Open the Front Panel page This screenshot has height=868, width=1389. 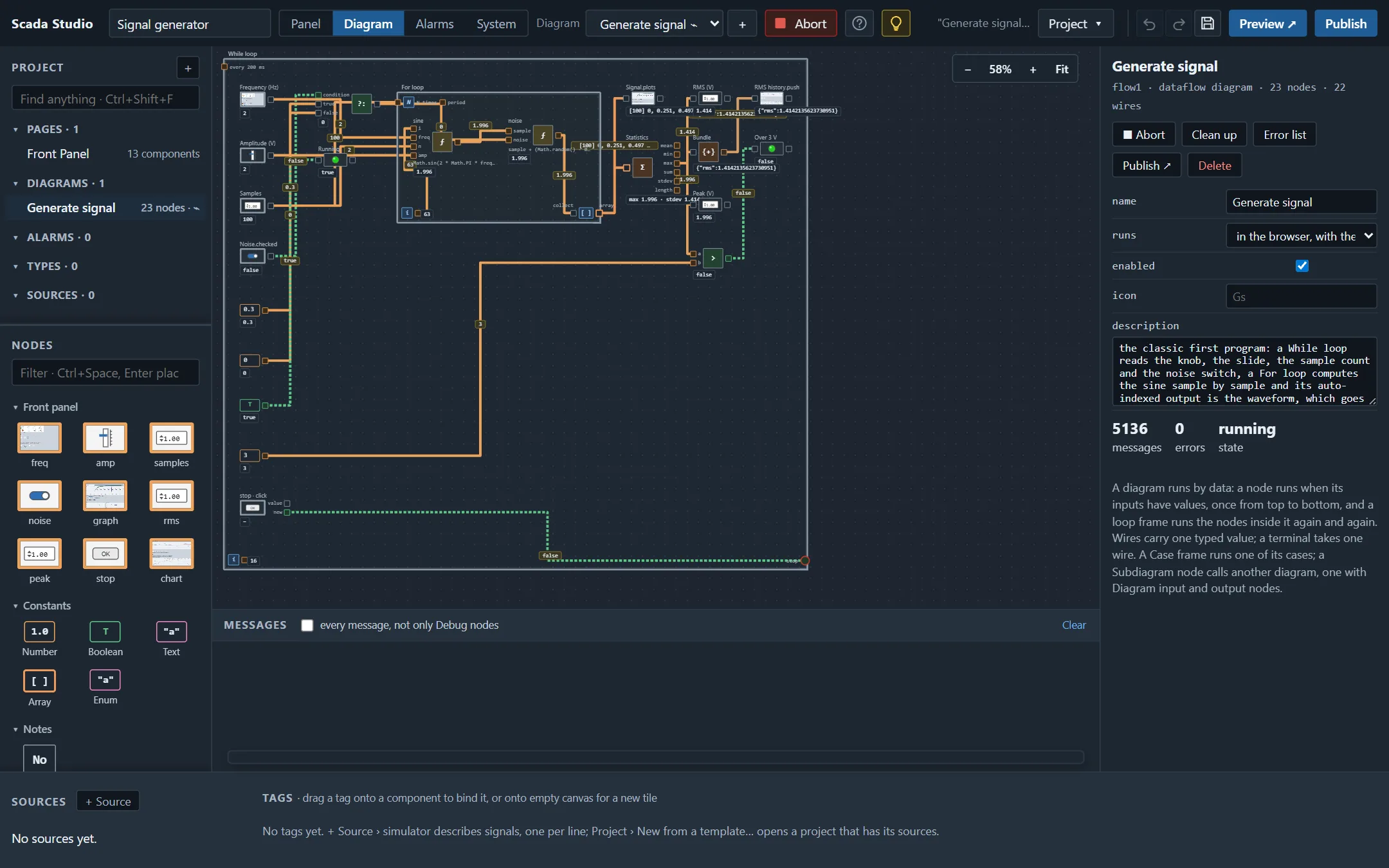tap(106, 154)
